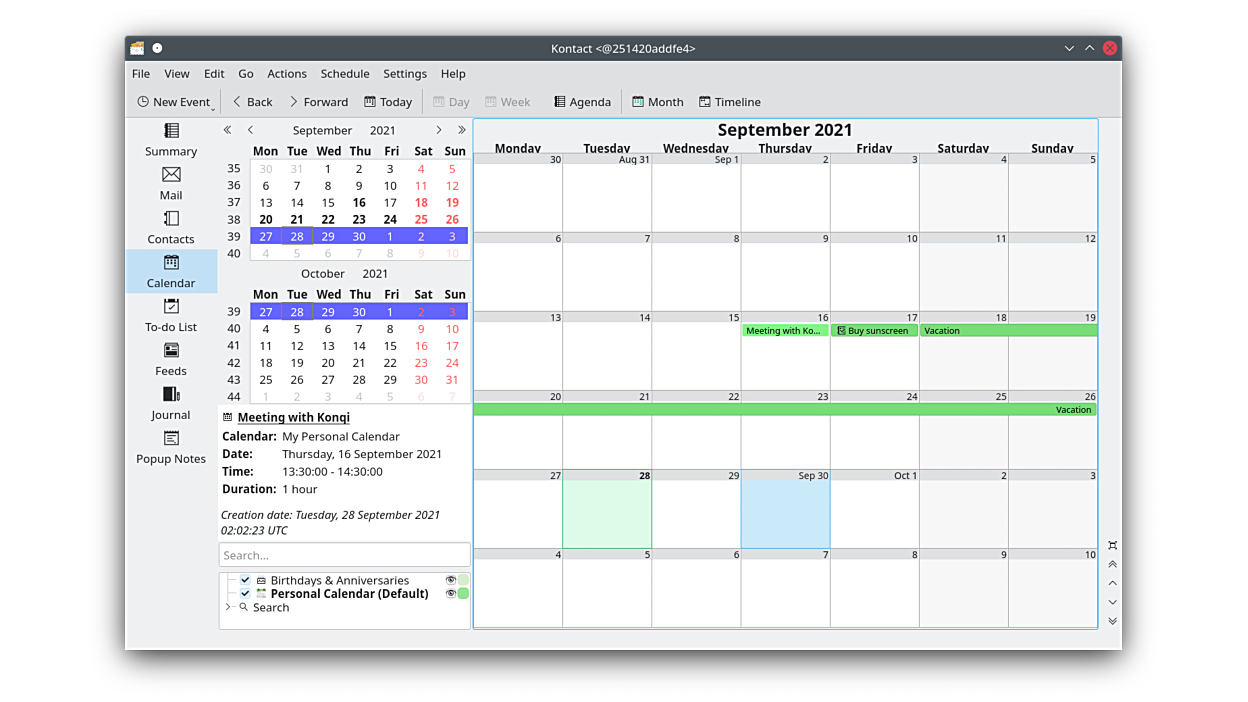Click the calendar Search input field
The width and height of the screenshot is (1248, 702).
click(x=344, y=555)
